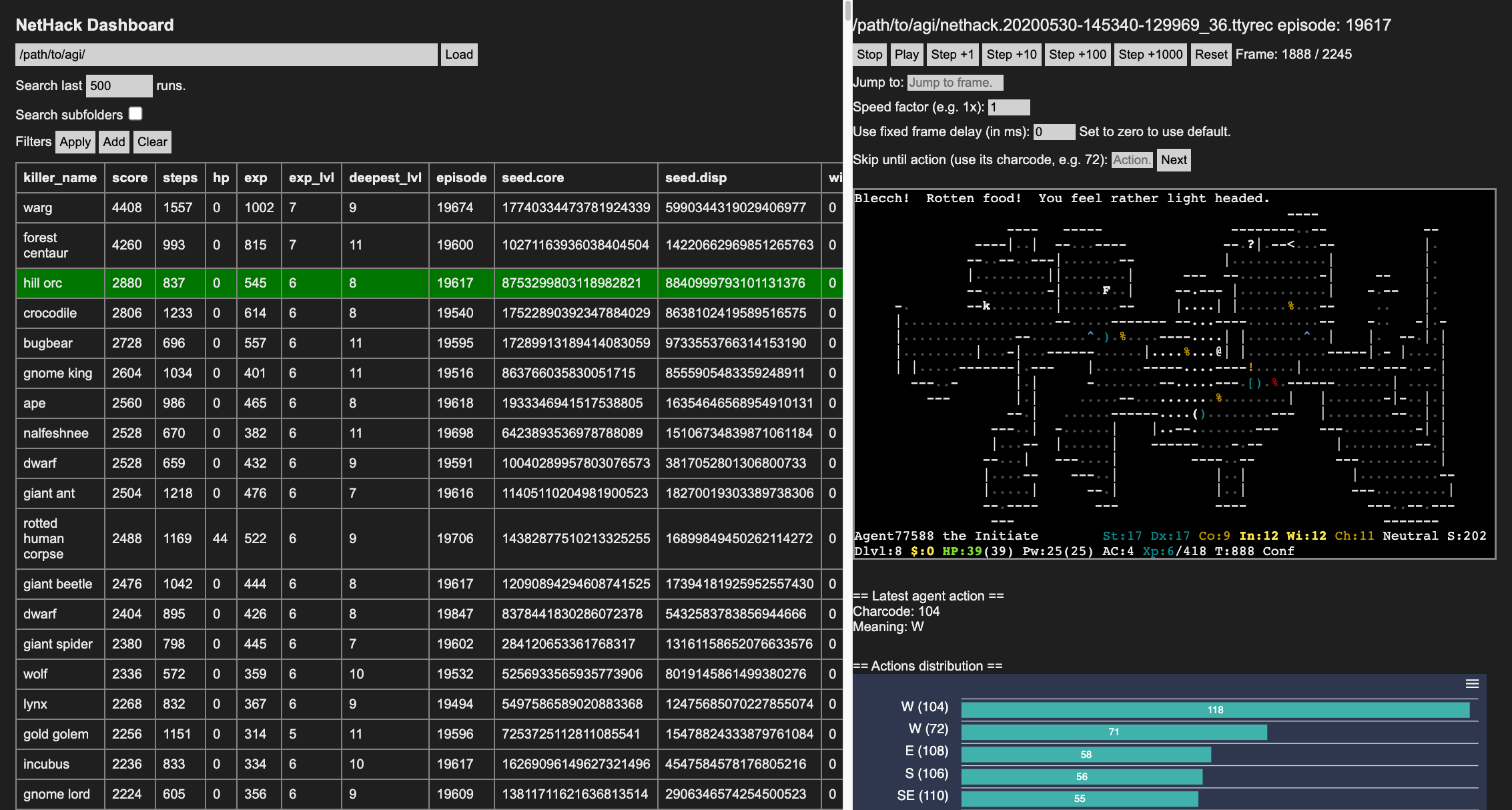Select the ape row

click(429, 403)
